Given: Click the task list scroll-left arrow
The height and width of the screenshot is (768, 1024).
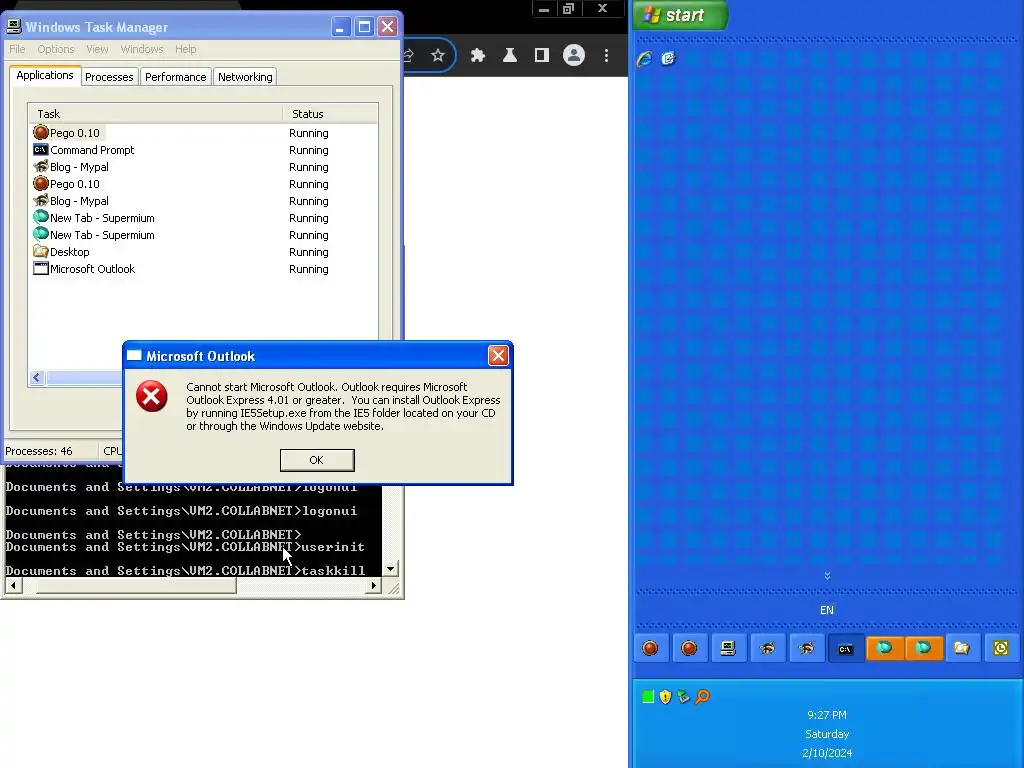Looking at the screenshot, I should tap(37, 377).
